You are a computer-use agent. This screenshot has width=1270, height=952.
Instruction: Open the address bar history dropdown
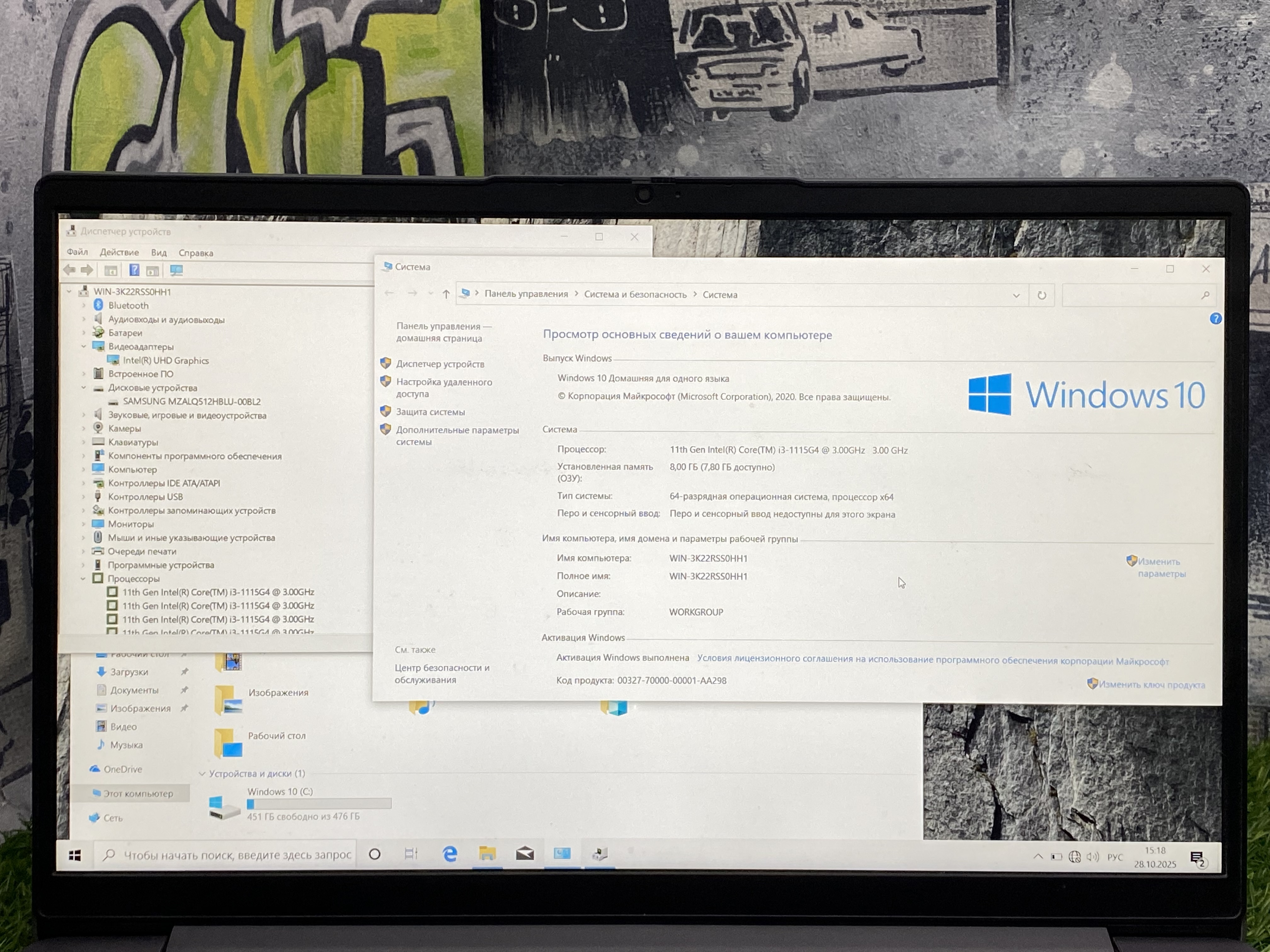coord(1016,296)
